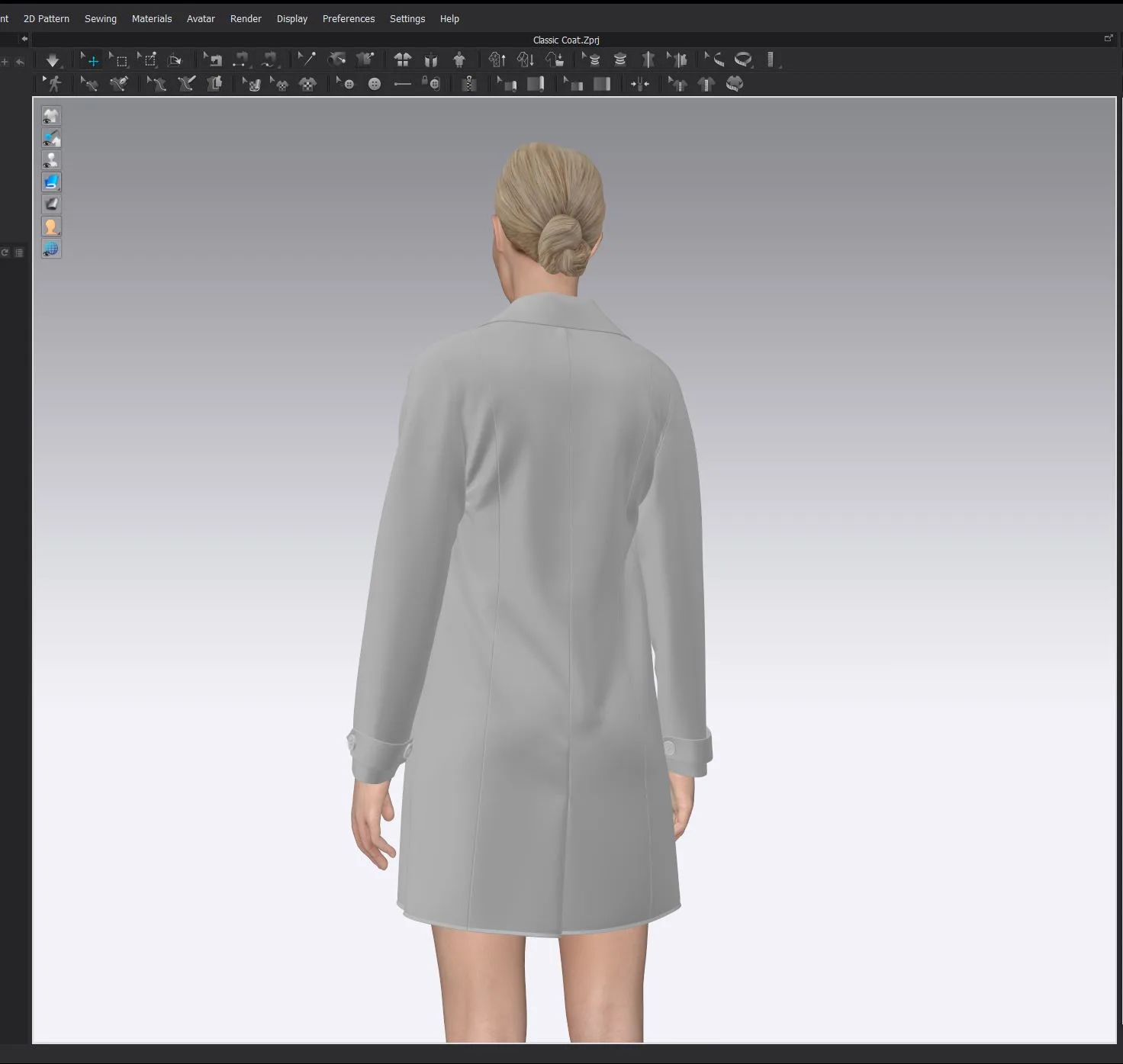Screen dimensions: 1123x1064
Task: Select the Zipper tool
Action: coord(469,84)
